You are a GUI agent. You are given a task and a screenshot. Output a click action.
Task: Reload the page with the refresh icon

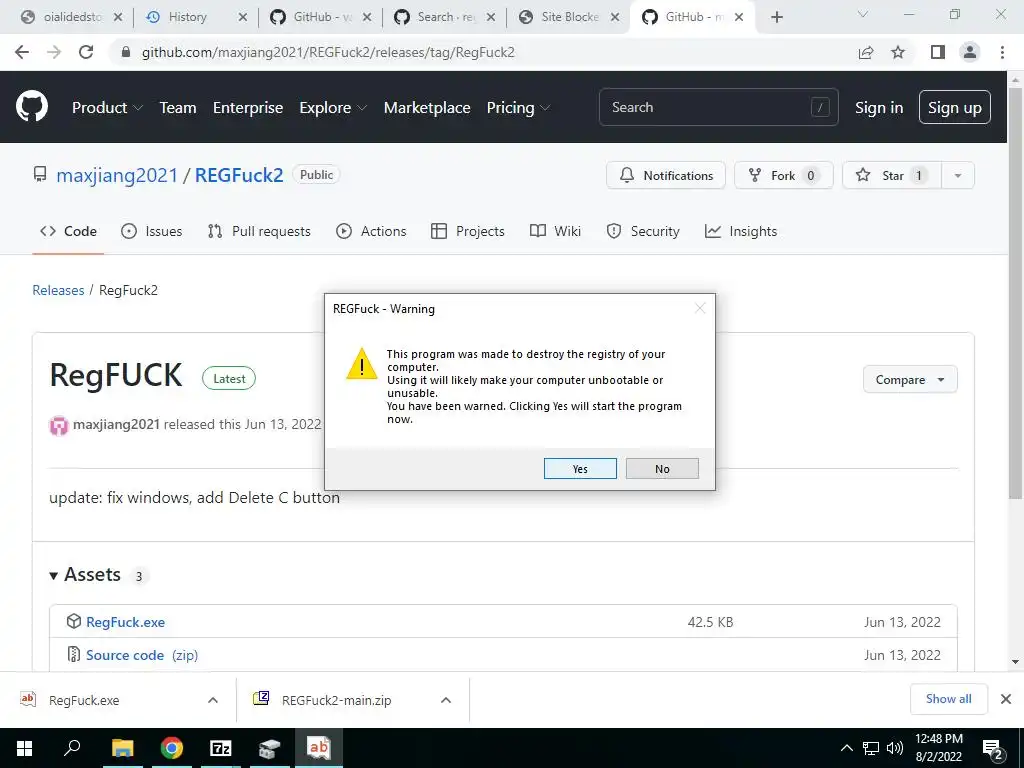coord(86,52)
